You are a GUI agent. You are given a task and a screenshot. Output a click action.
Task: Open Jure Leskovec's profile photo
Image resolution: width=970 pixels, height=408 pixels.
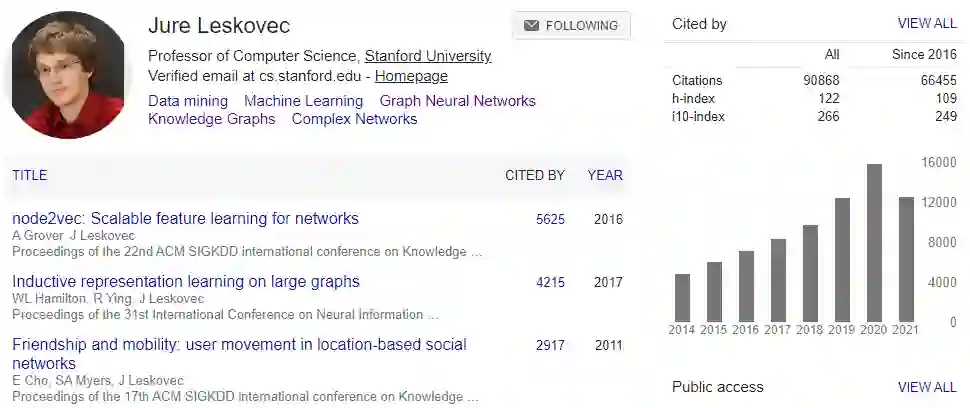(69, 74)
